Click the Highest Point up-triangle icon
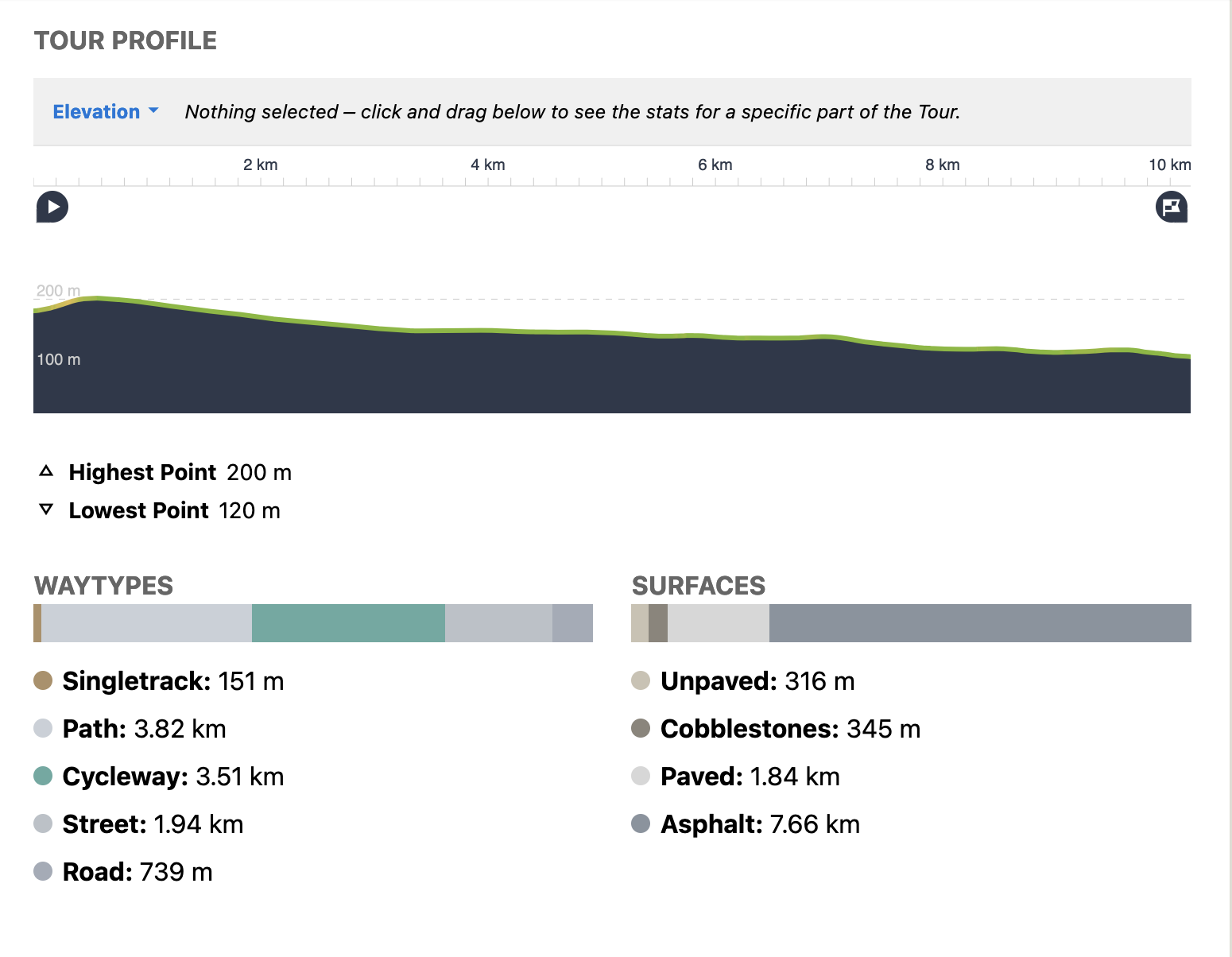The width and height of the screenshot is (1232, 957). pyautogui.click(x=46, y=471)
